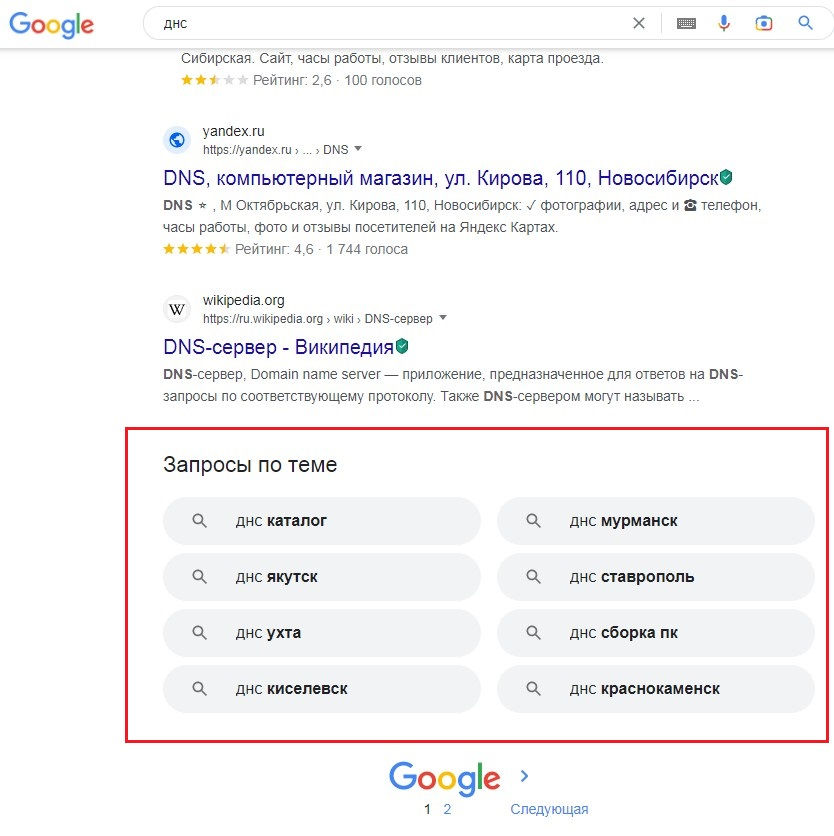This screenshot has width=834, height=836.
Task: Click the Wikipedia W favicon
Action: pyautogui.click(x=177, y=309)
